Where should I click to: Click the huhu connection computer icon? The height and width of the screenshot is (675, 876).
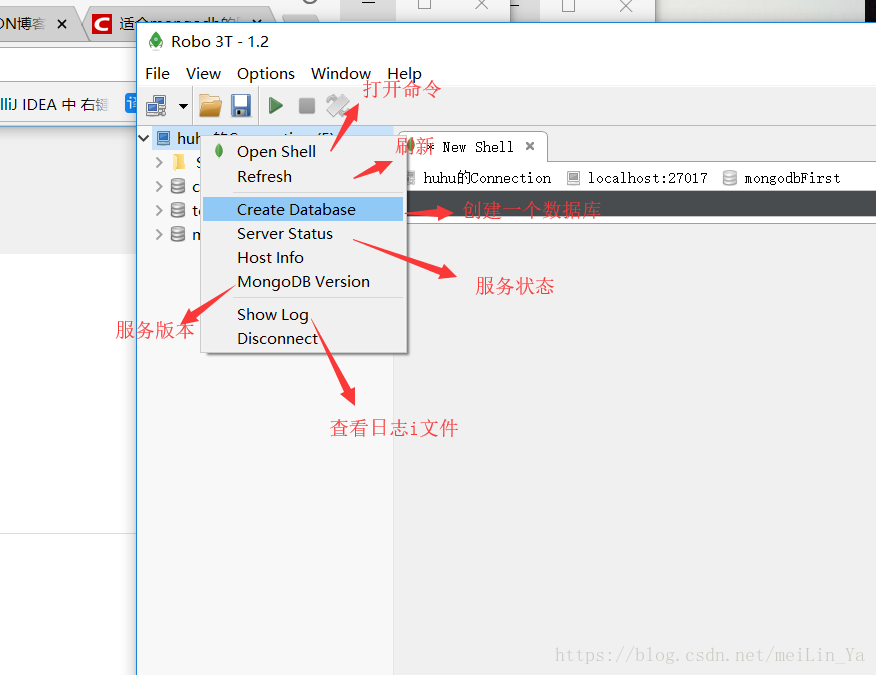[164, 138]
